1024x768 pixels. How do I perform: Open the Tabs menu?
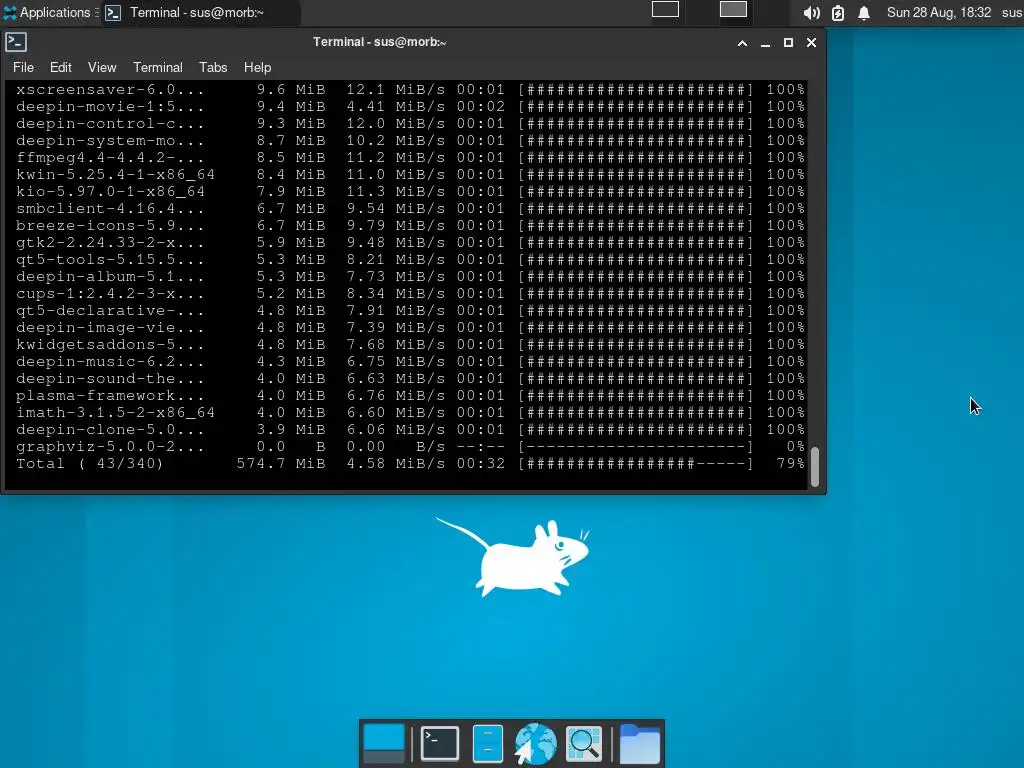pyautogui.click(x=213, y=67)
